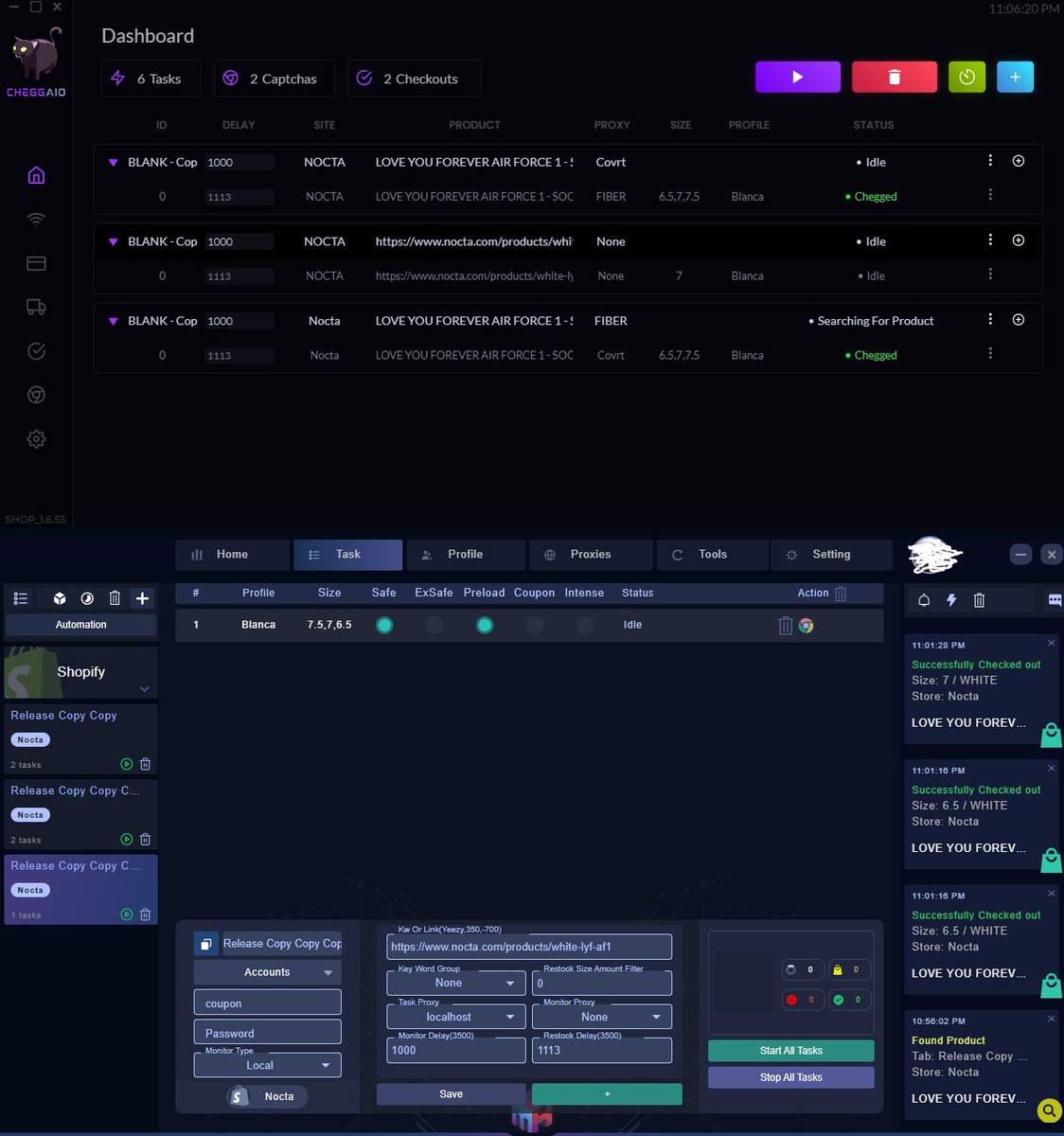Open Chrome browser for Blanca task
1064x1136 pixels.
pos(807,625)
